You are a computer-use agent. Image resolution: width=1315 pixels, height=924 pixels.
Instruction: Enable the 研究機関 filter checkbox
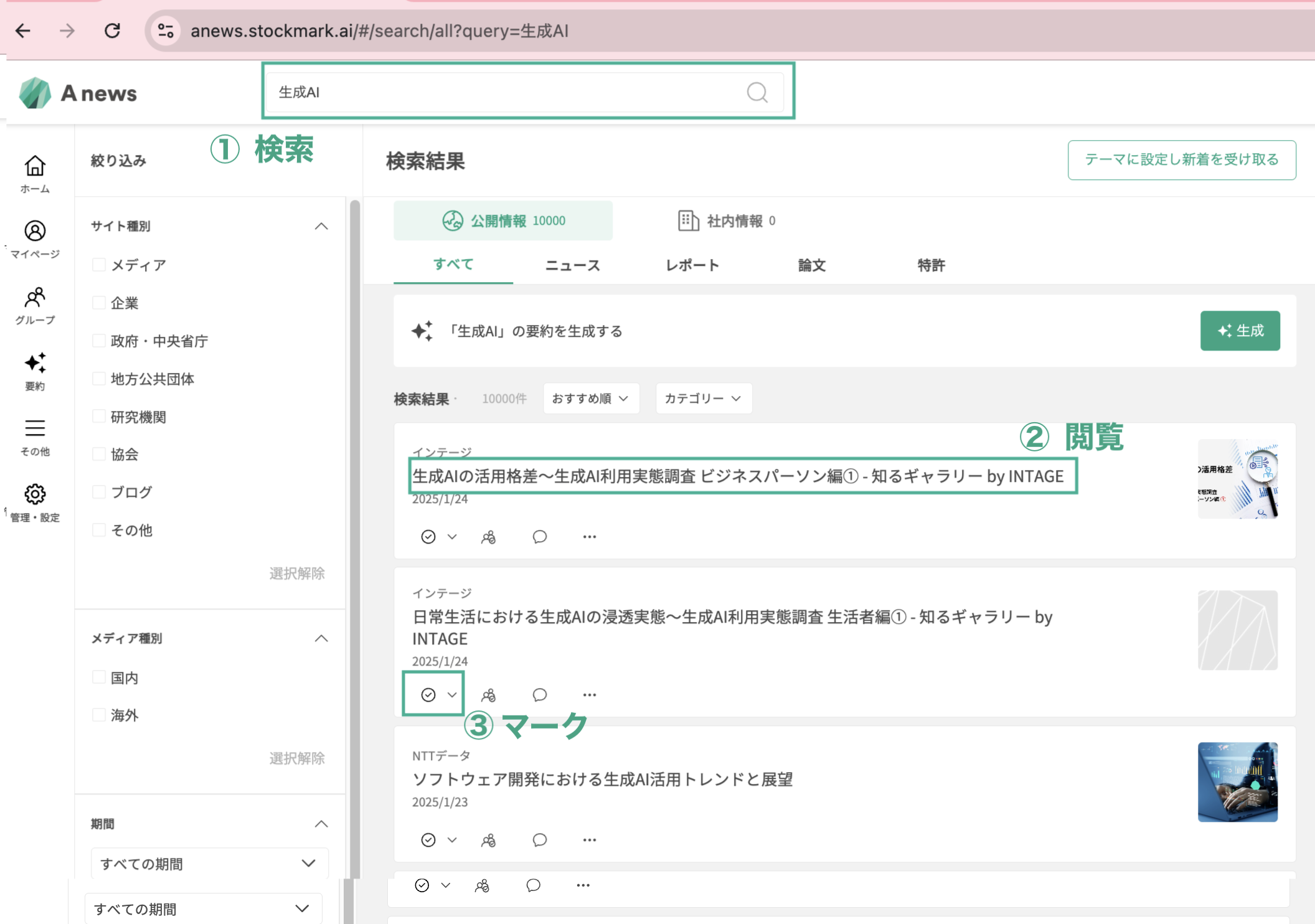99,417
